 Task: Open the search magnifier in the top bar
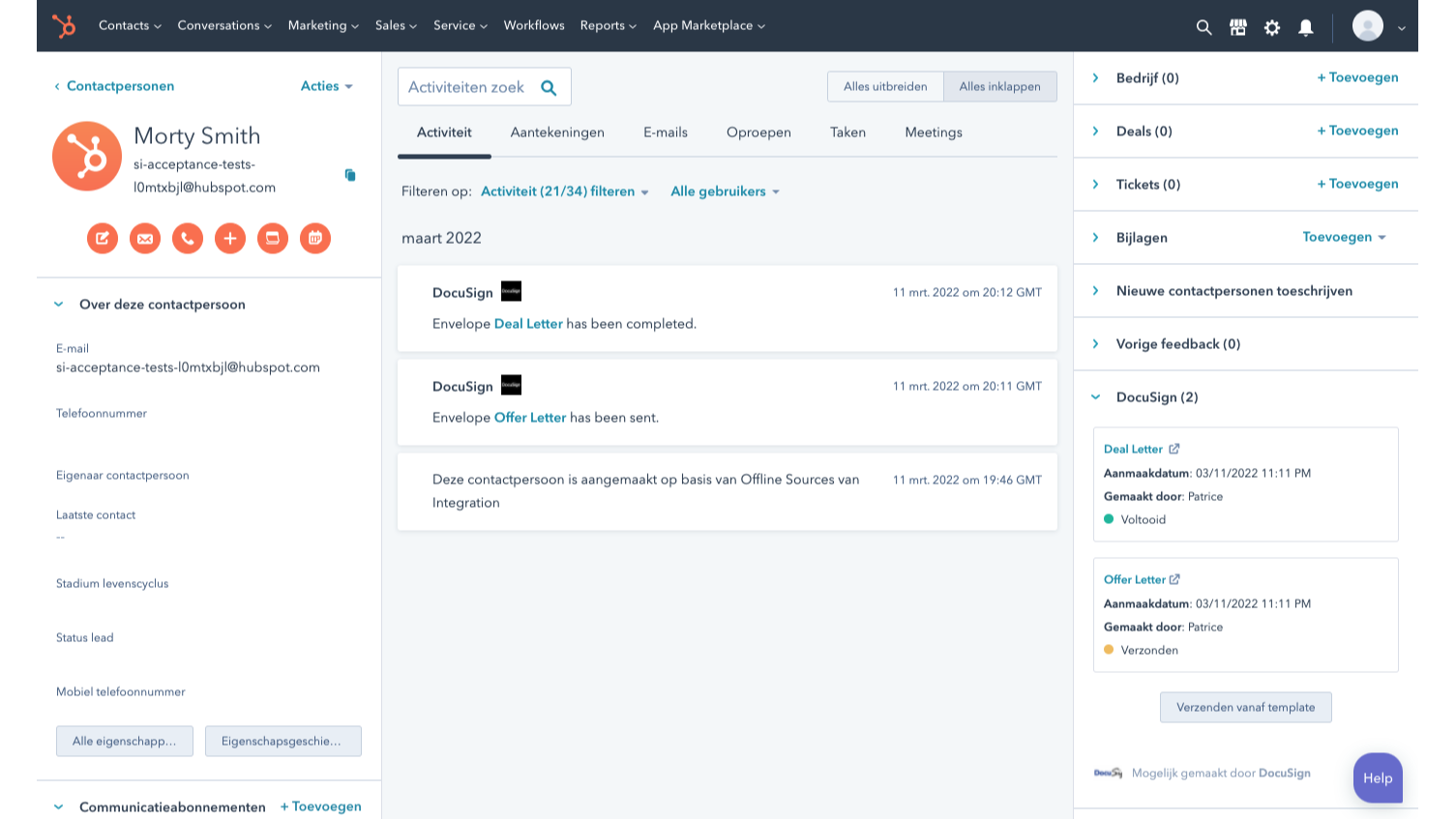coord(1203,27)
